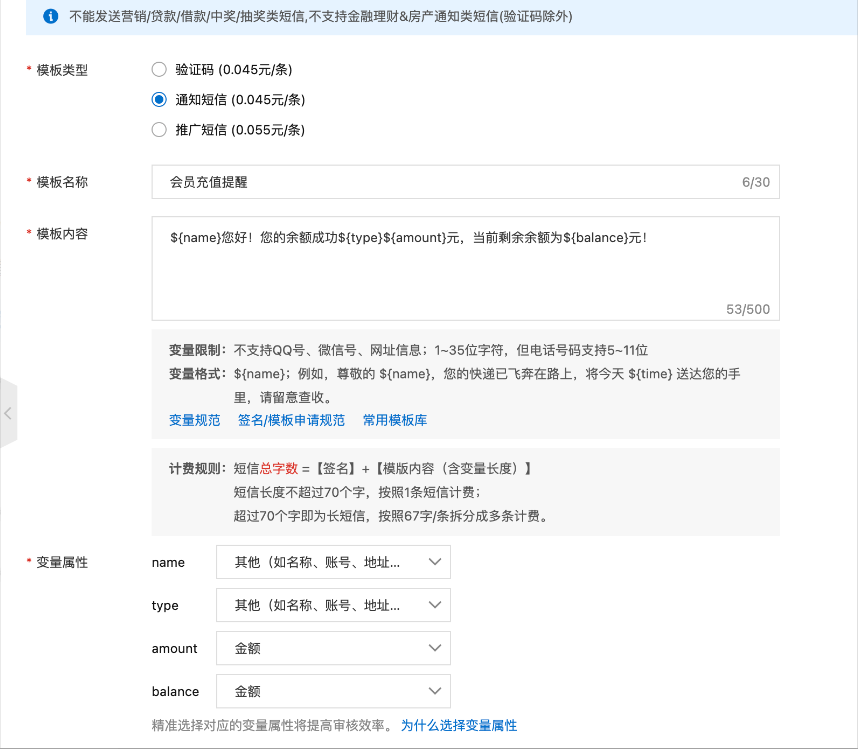Open the 变量规范 link
This screenshot has height=749, width=858.
coord(195,420)
